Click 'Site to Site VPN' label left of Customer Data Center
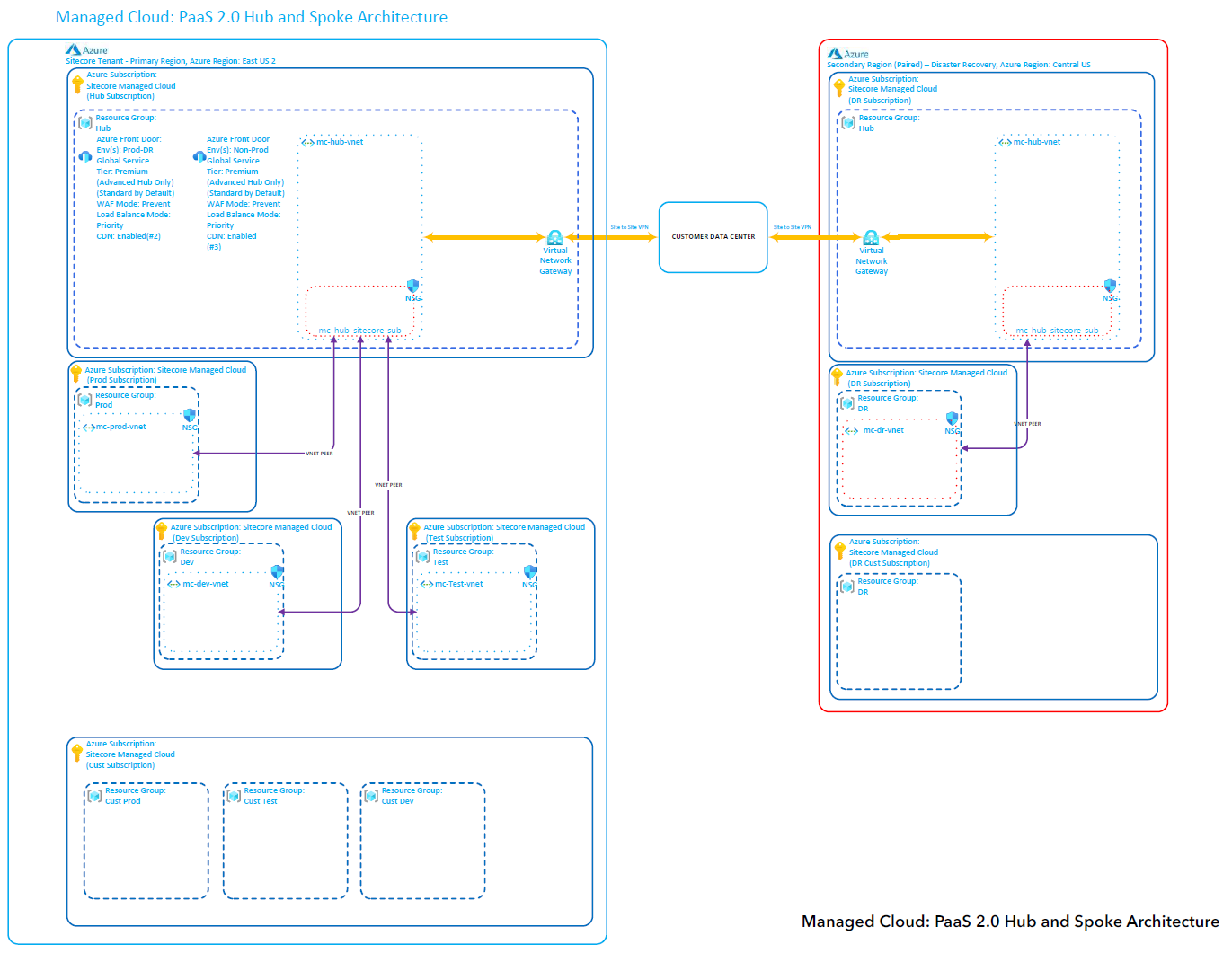 point(629,227)
